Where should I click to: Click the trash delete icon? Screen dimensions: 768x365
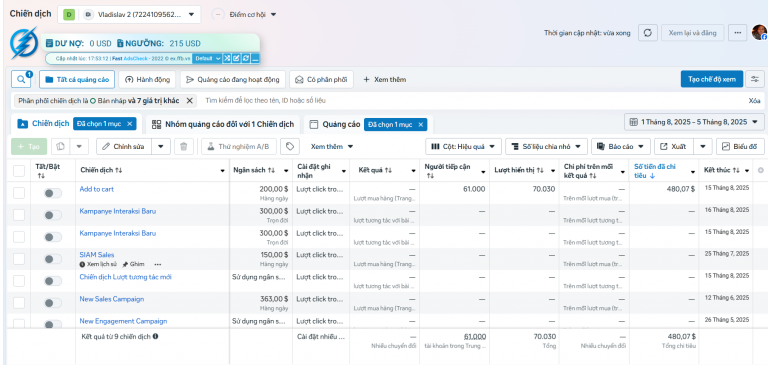(x=184, y=146)
